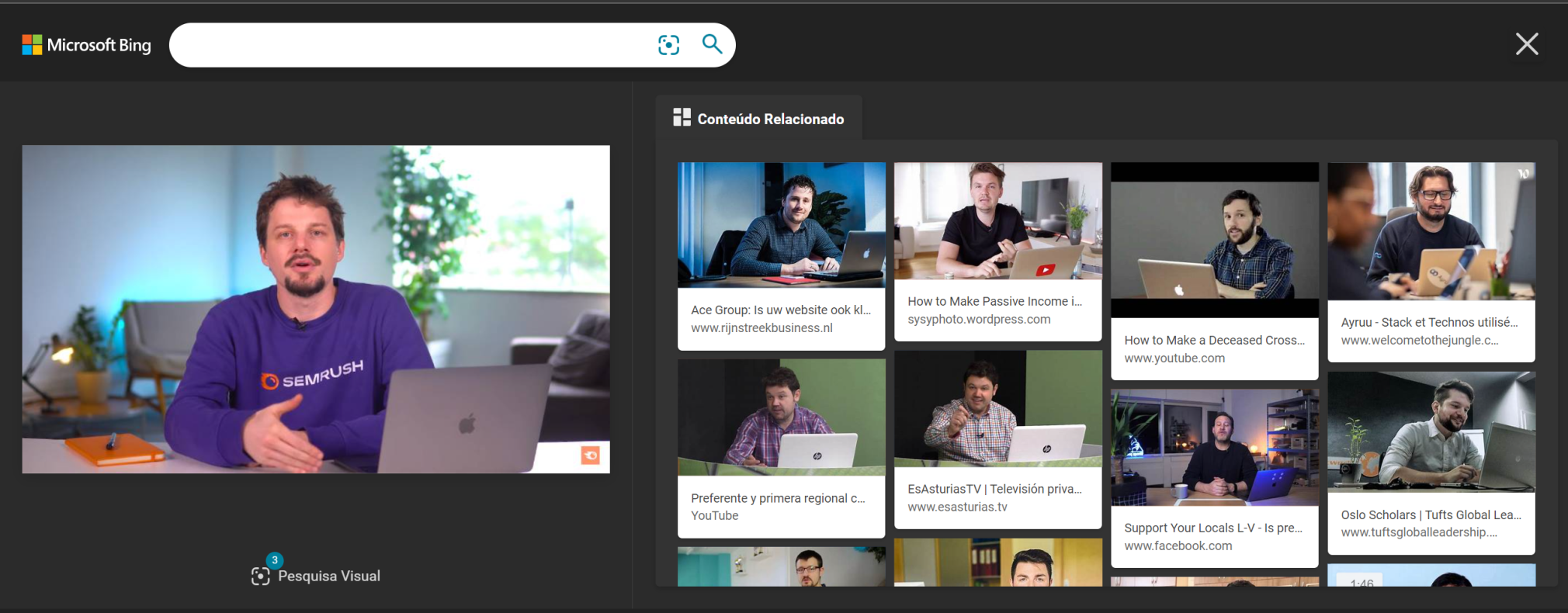This screenshot has height=613, width=1568.
Task: Open visual search camera icon in search bar
Action: pyautogui.click(x=668, y=45)
